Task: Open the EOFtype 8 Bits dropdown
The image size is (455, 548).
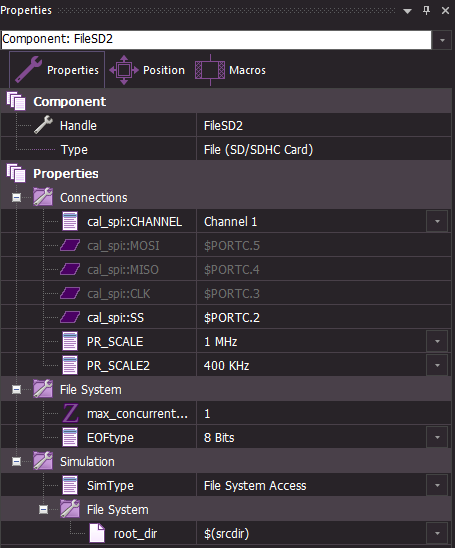Action: point(437,437)
